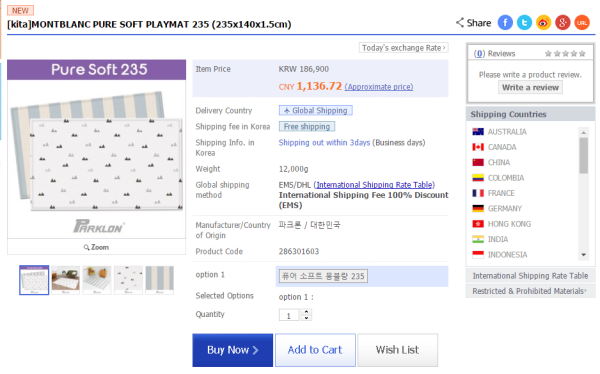Select the third thumbnail with wooden toys
Image resolution: width=600 pixels, height=374 pixels.
click(97, 280)
